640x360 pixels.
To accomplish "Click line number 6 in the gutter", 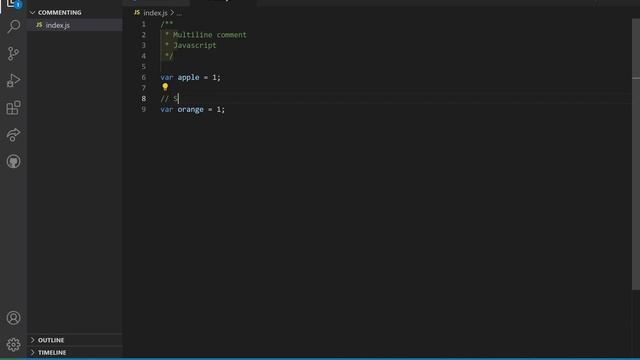I will (x=144, y=77).
